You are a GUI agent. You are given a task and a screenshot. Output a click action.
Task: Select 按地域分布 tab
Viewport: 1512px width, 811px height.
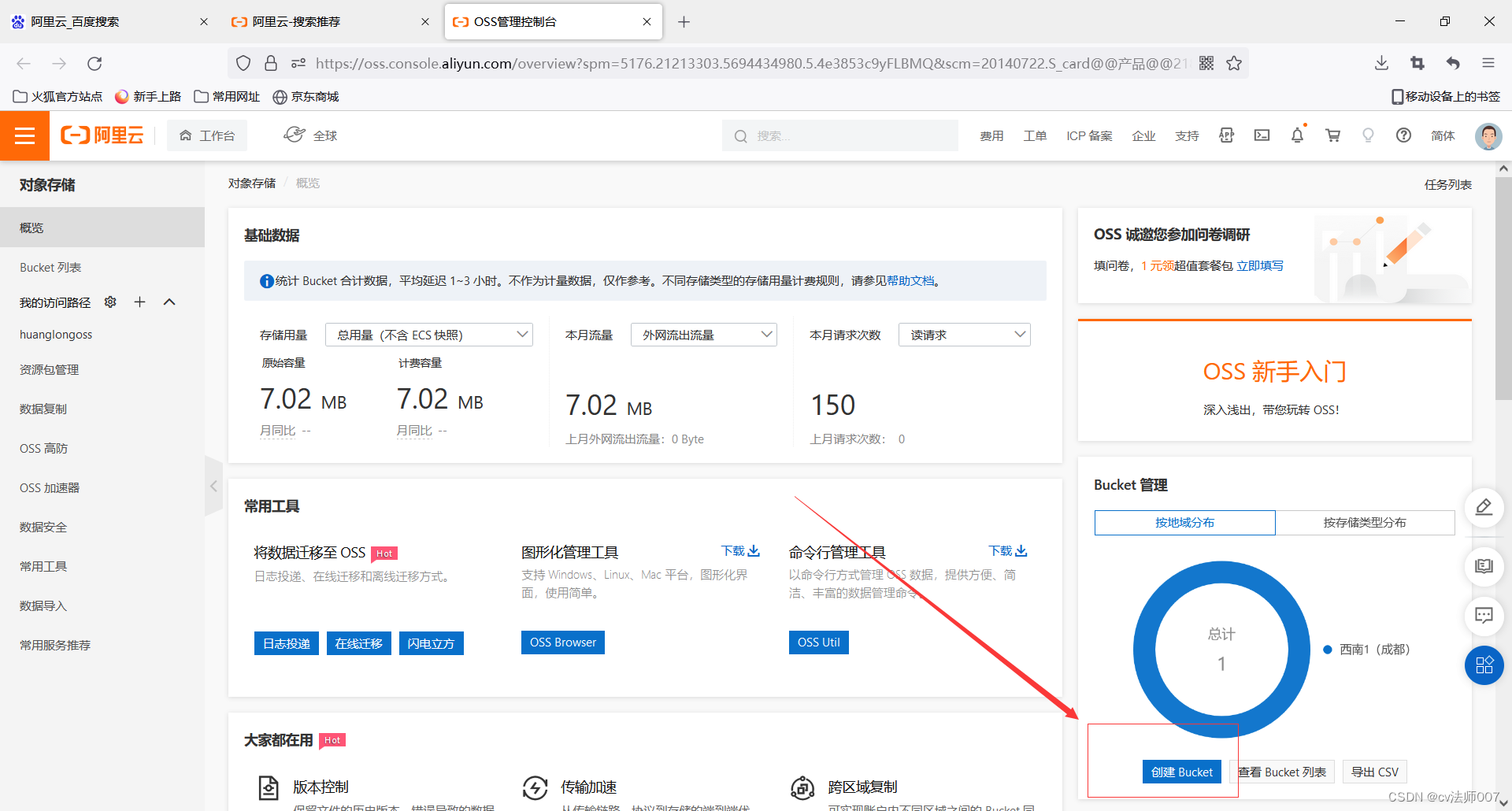point(1184,523)
